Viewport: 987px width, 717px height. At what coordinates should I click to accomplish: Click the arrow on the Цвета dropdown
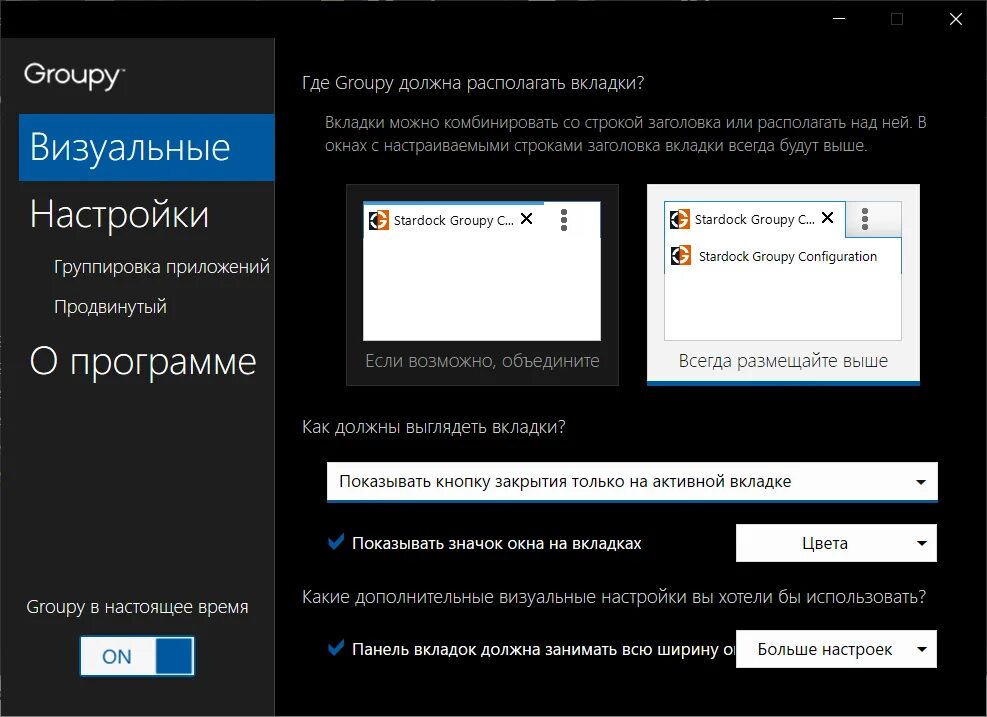tap(922, 543)
